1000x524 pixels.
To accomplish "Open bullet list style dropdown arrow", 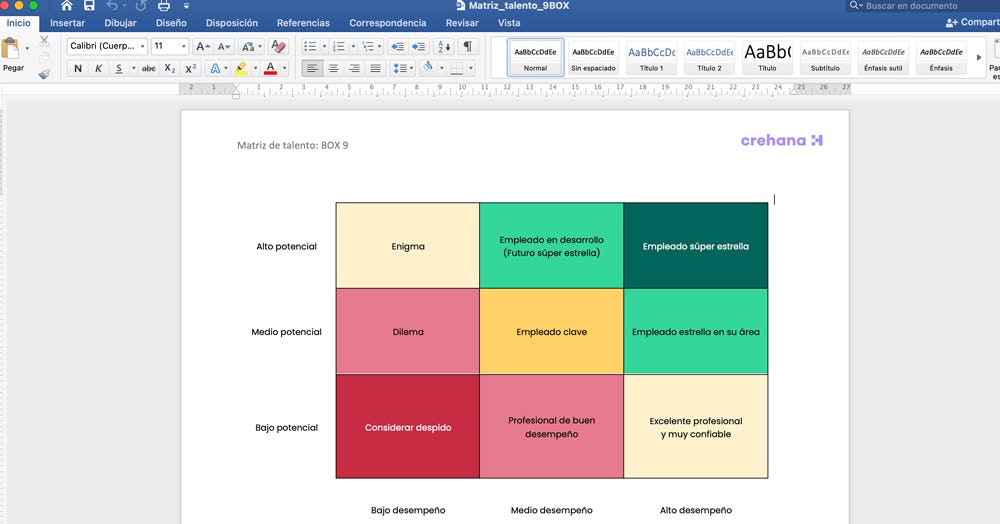I will 324,47.
